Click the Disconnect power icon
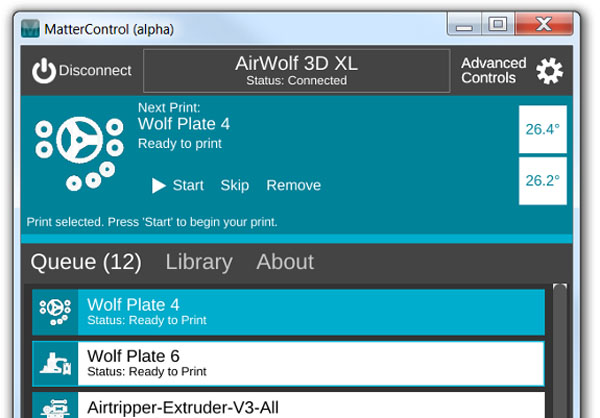The height and width of the screenshot is (418, 600). point(44,71)
